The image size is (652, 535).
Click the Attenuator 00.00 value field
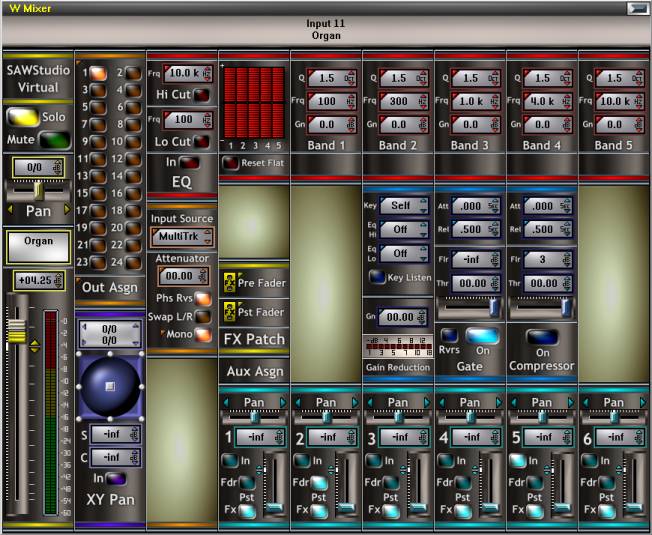(x=177, y=276)
